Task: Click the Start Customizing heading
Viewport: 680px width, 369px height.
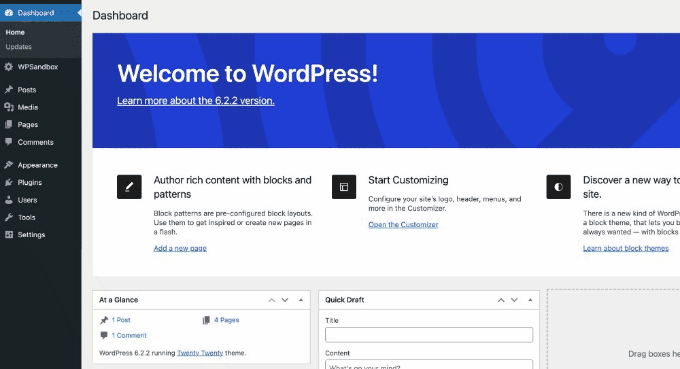Action: click(408, 180)
